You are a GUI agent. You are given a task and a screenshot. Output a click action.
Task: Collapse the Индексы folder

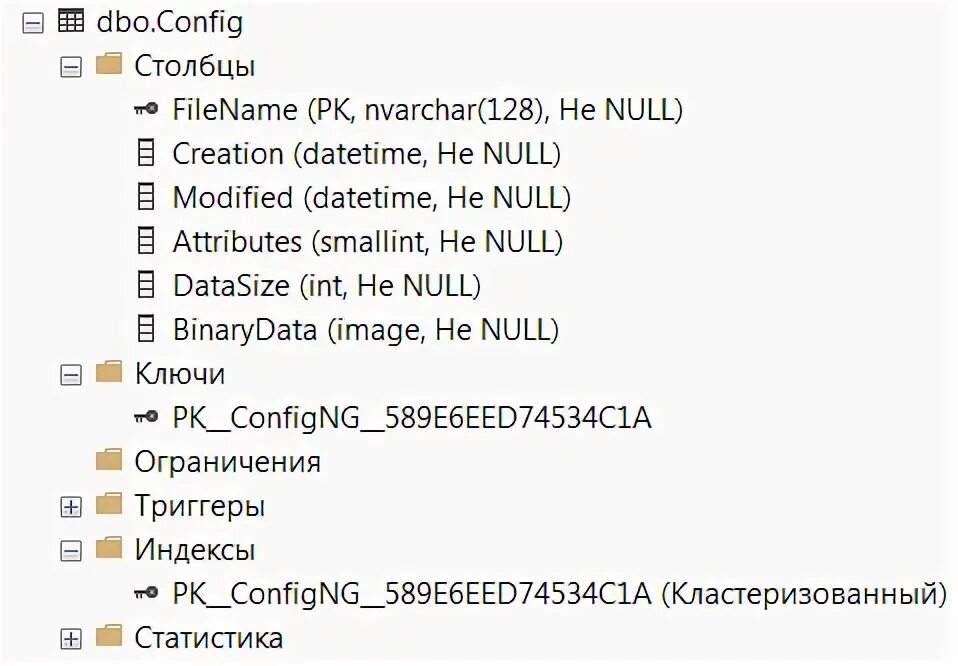[x=70, y=551]
